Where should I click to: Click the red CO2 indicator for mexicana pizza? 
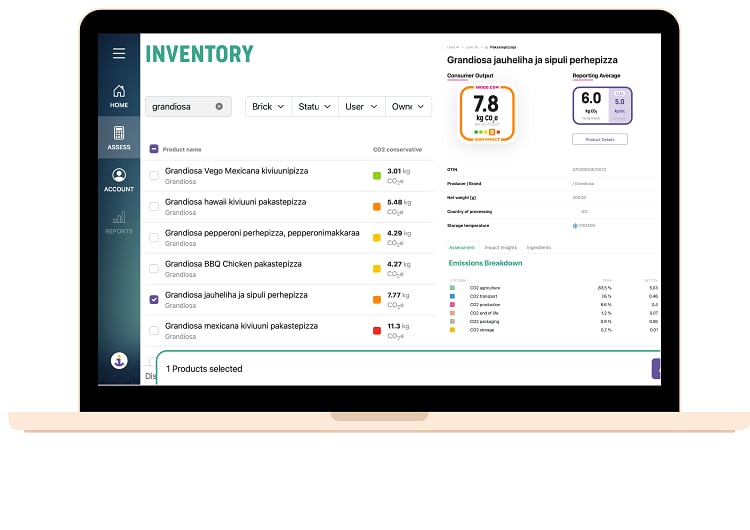[376, 330]
